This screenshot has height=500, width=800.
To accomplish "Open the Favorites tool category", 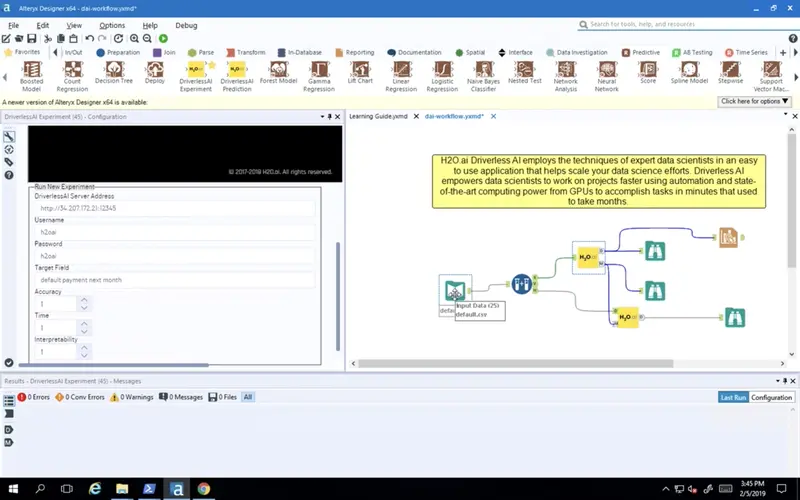I will click(22, 52).
